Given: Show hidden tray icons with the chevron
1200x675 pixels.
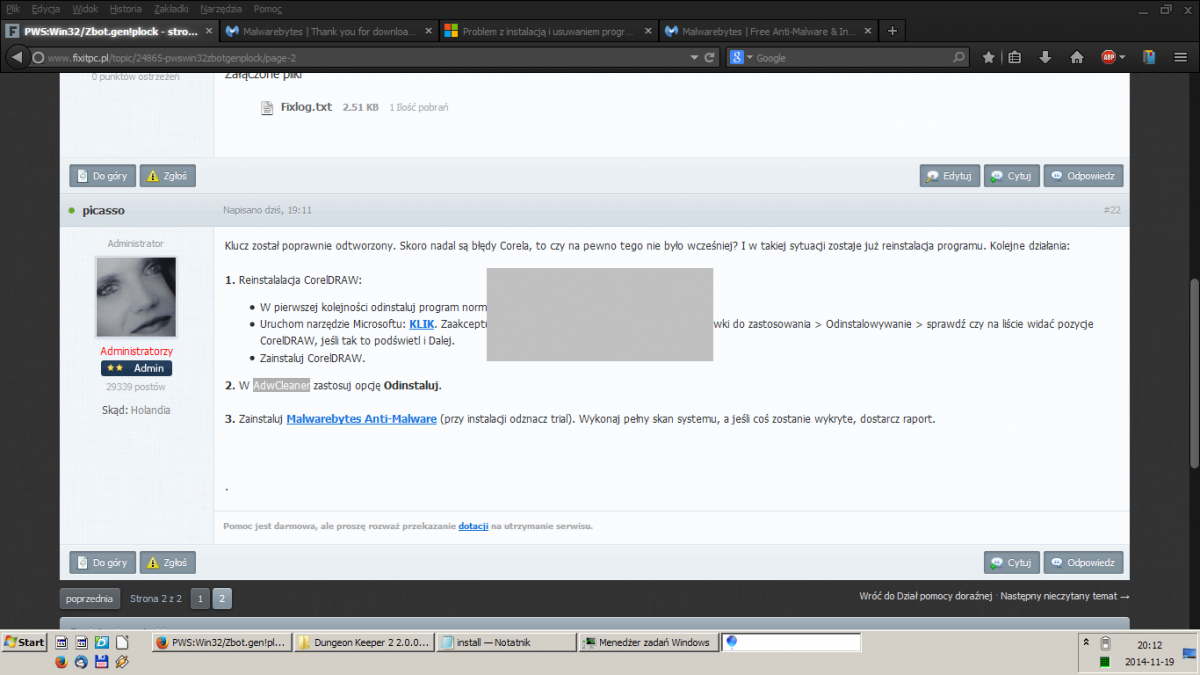Looking at the screenshot, I should click(1087, 641).
